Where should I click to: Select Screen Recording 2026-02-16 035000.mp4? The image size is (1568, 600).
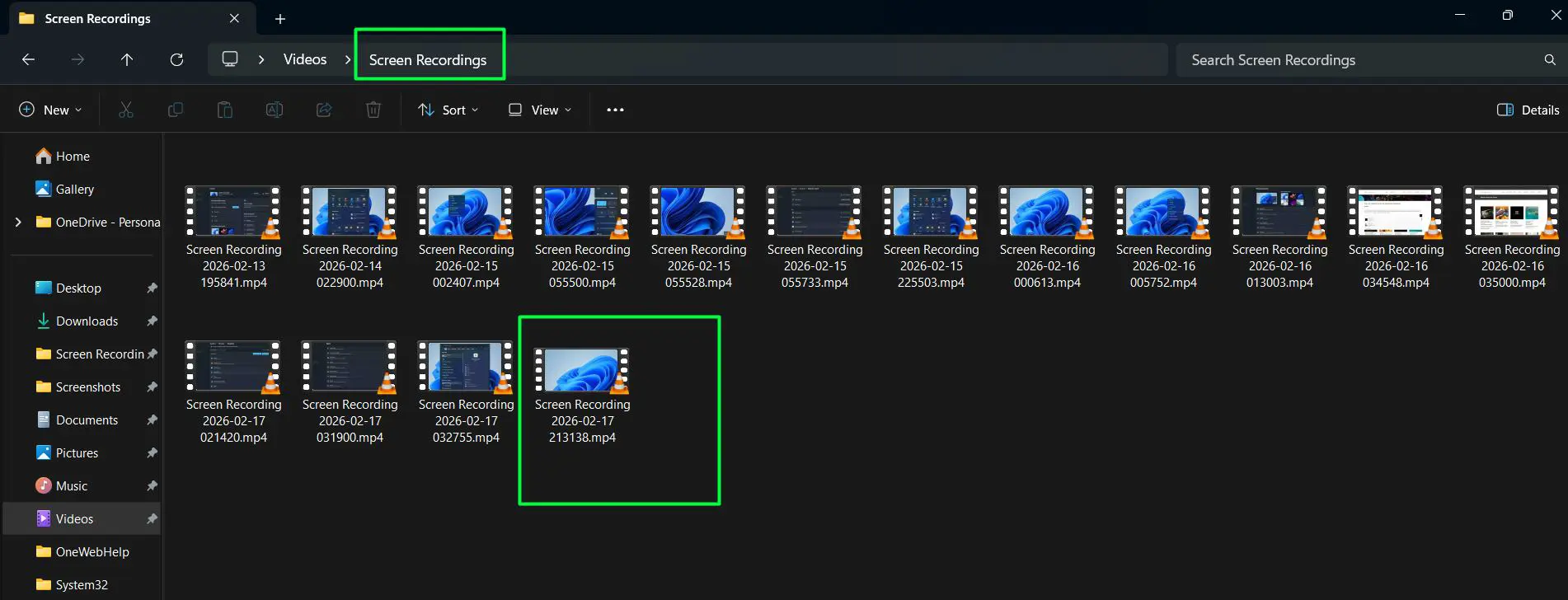coord(1512,237)
